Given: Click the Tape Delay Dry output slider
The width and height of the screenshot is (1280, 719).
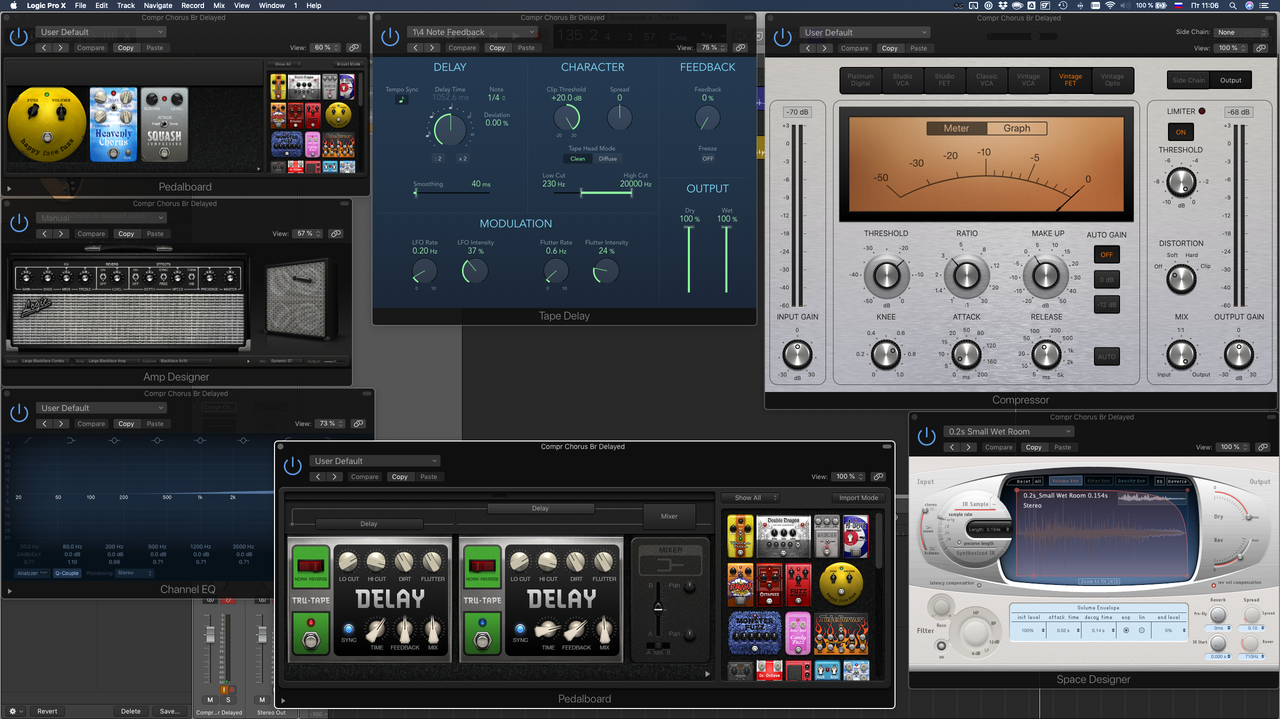Looking at the screenshot, I should [x=688, y=257].
